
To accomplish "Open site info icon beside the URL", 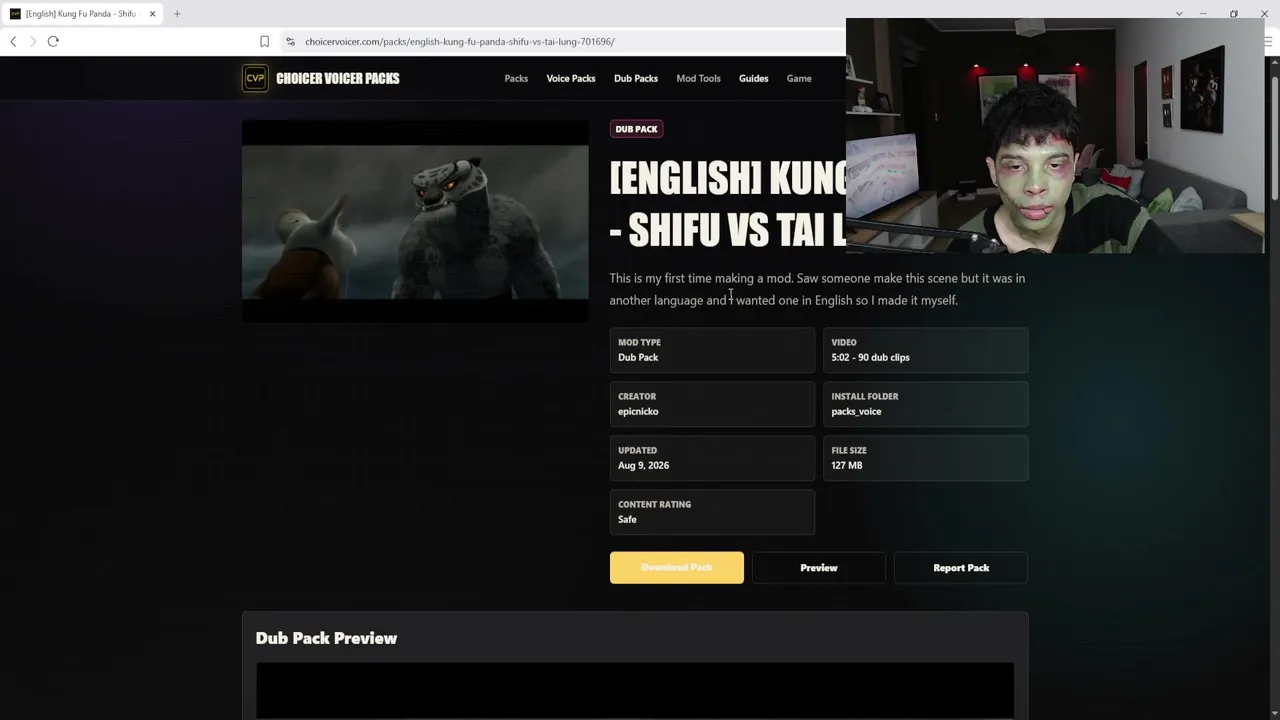I will point(290,41).
